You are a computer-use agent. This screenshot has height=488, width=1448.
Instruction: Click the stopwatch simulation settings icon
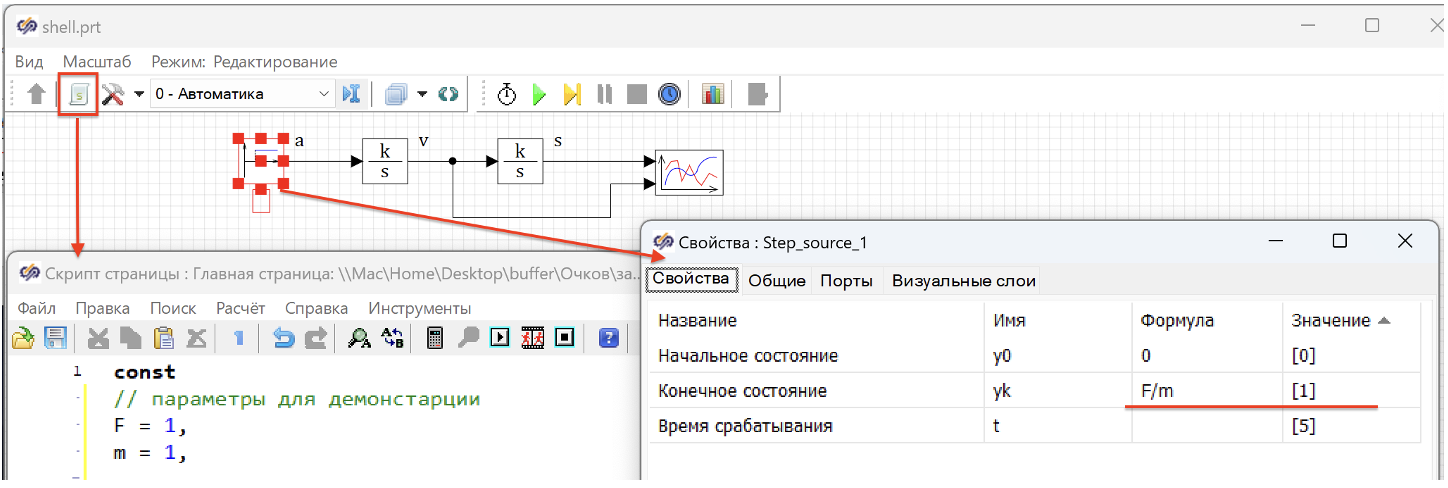point(507,94)
